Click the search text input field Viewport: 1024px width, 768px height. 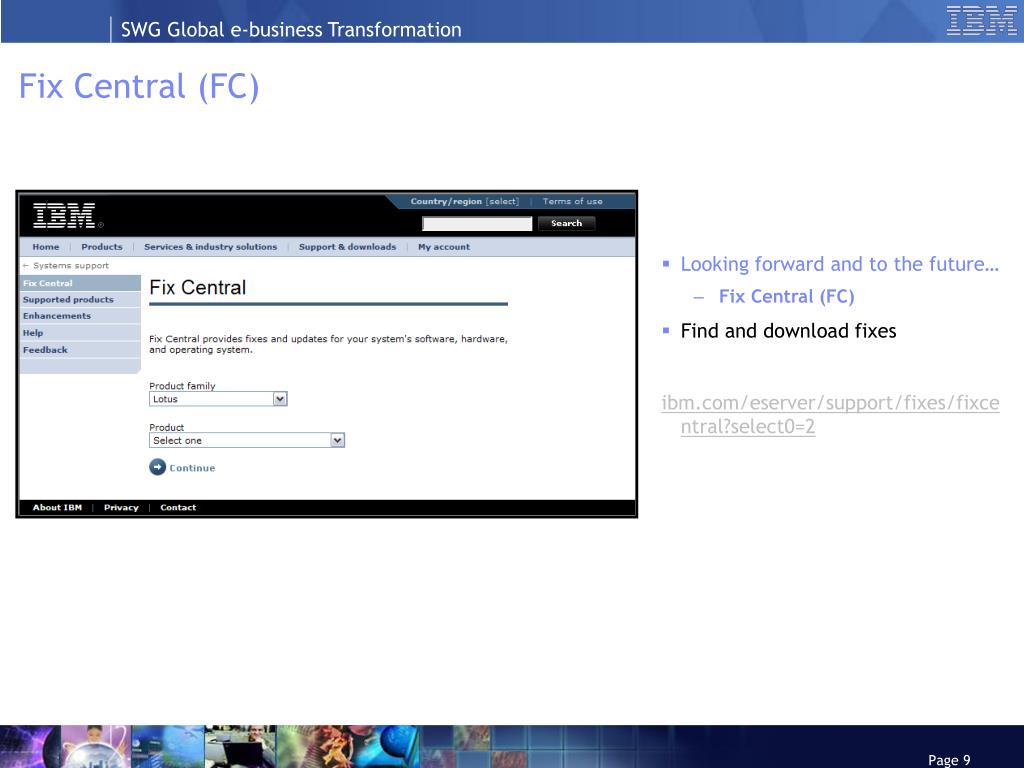coord(477,224)
